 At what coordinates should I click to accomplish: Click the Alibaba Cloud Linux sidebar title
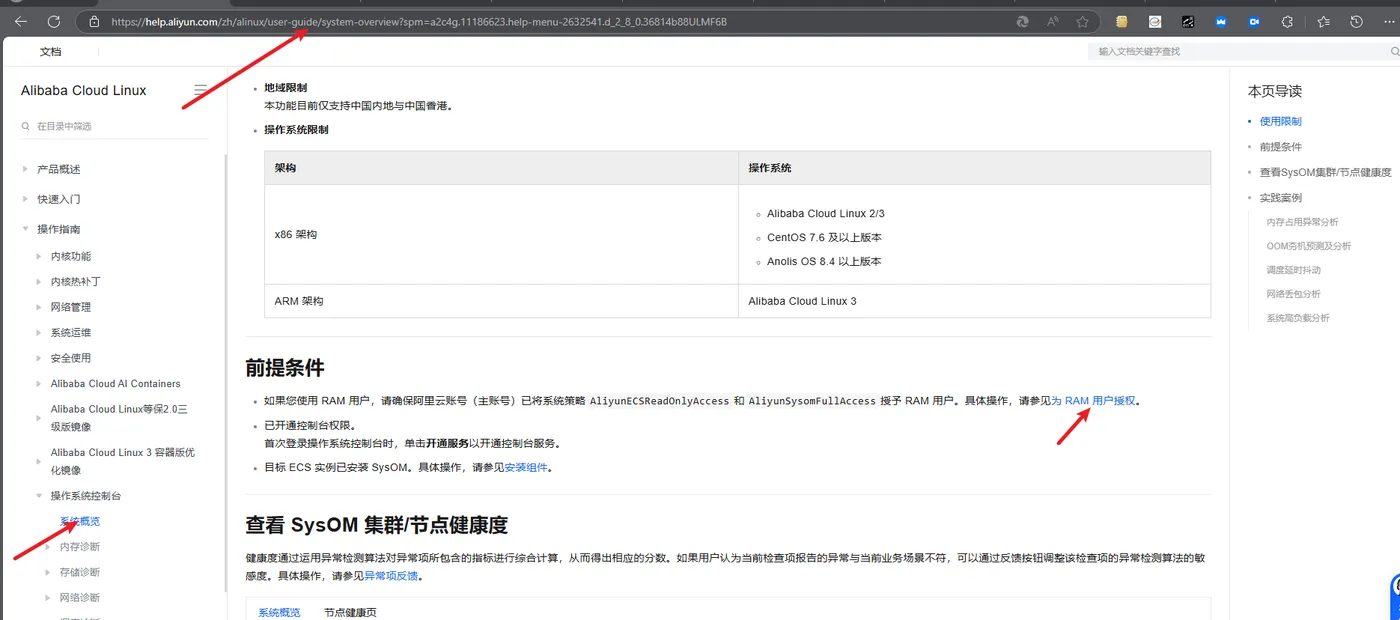(x=84, y=90)
